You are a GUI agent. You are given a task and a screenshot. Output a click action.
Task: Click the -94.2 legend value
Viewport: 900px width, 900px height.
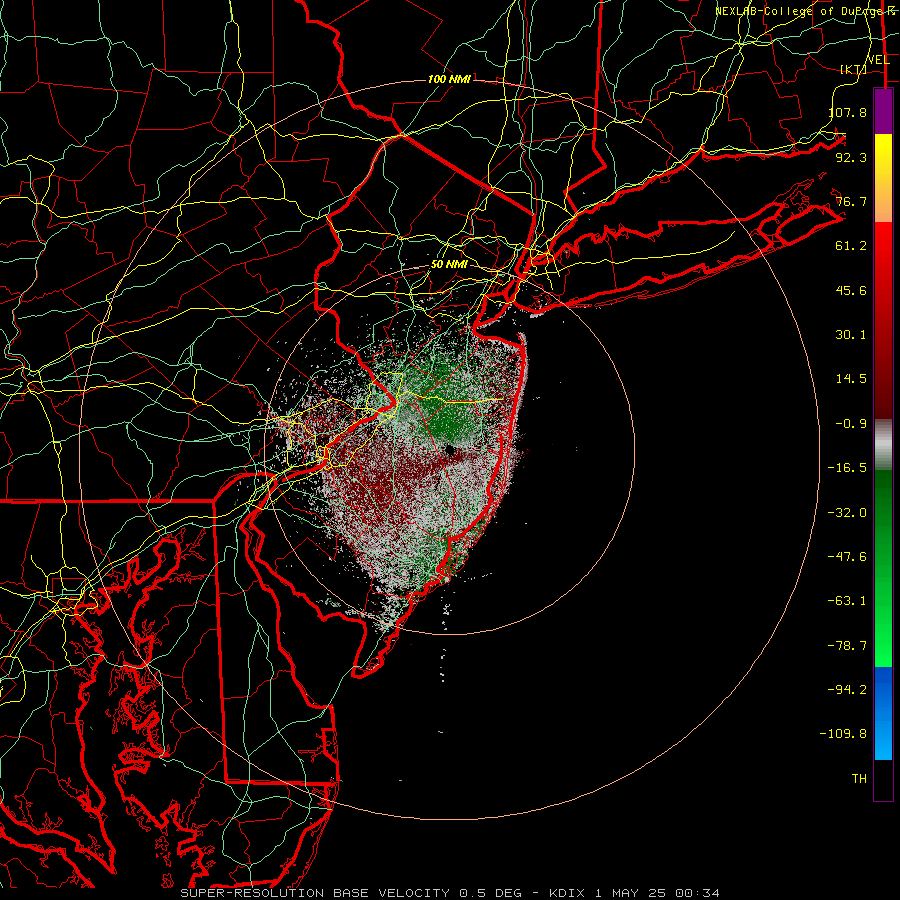click(x=847, y=689)
